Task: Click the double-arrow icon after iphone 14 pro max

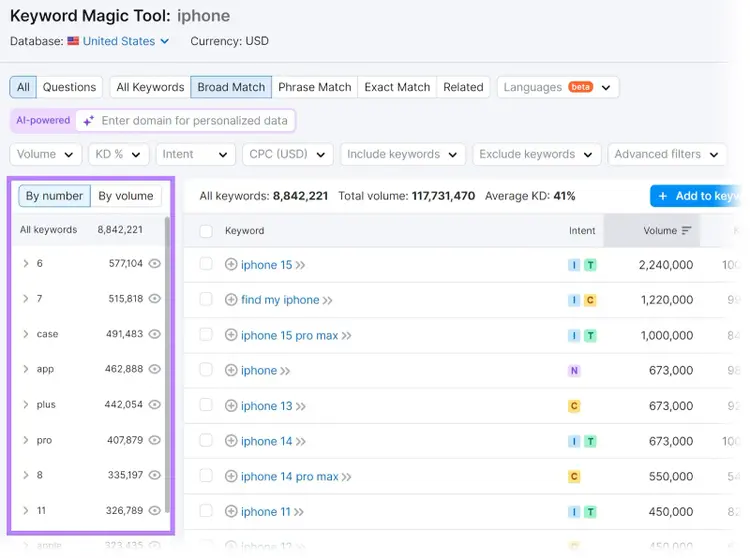Action: 346,477
